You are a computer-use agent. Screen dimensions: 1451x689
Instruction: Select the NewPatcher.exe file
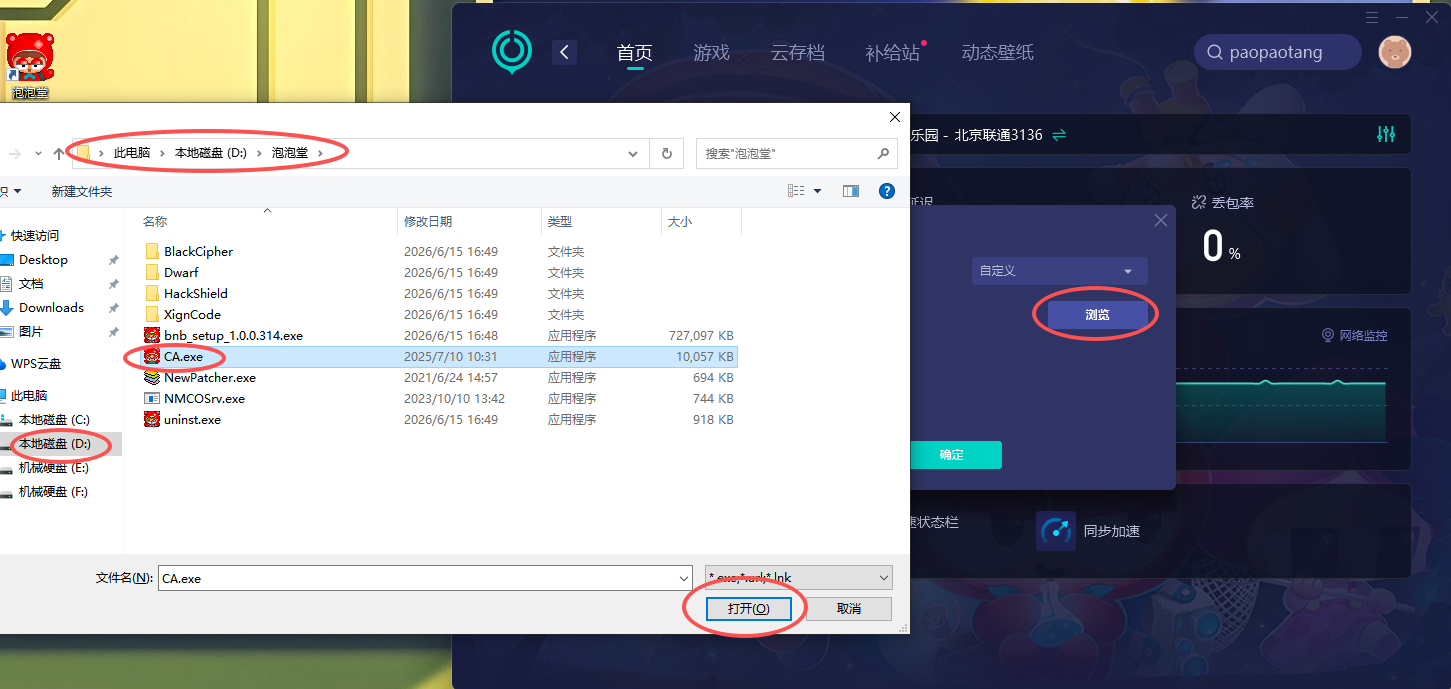pyautogui.click(x=210, y=377)
